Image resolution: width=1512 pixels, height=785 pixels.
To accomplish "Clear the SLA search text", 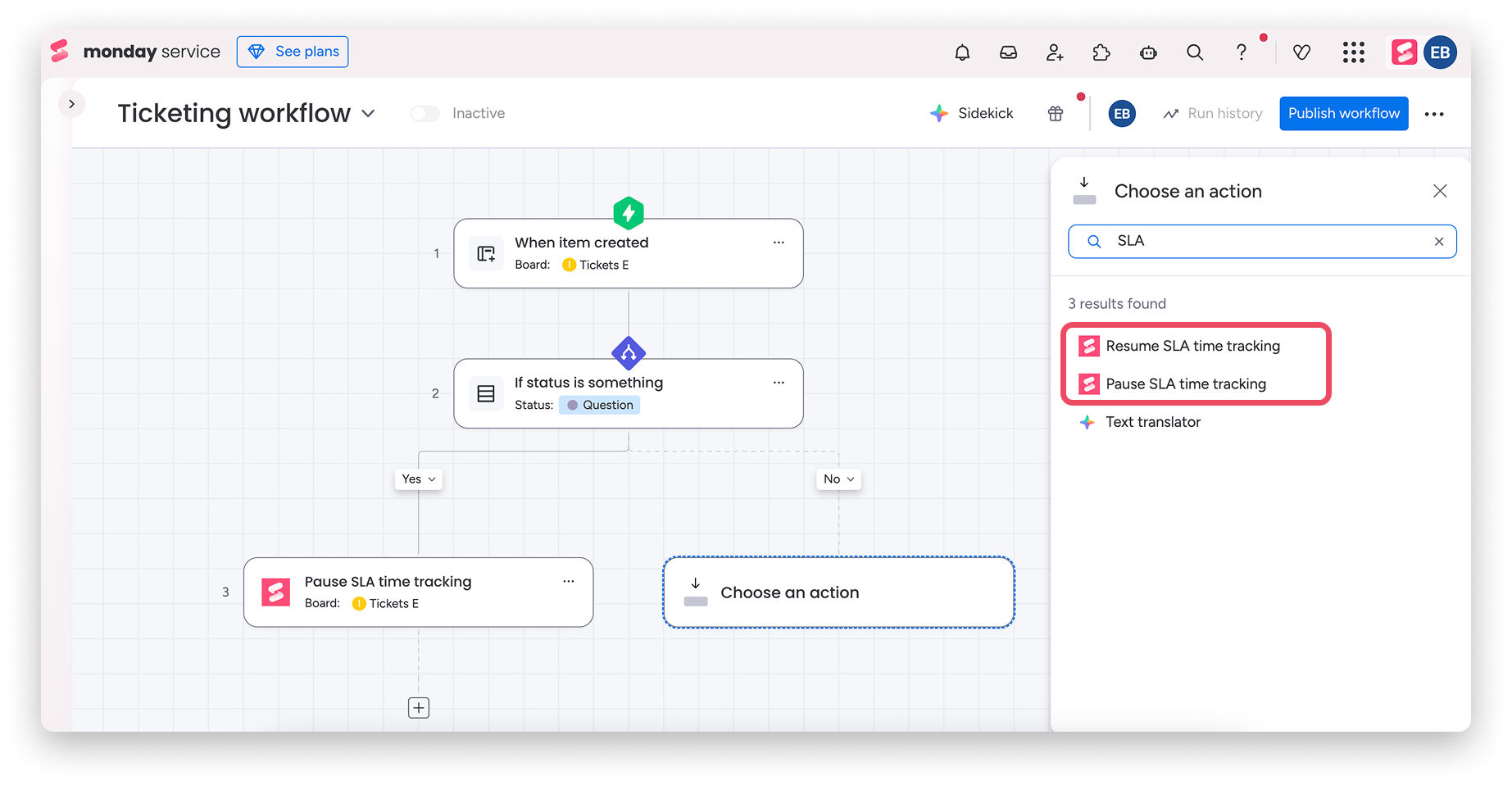I will click(1439, 242).
